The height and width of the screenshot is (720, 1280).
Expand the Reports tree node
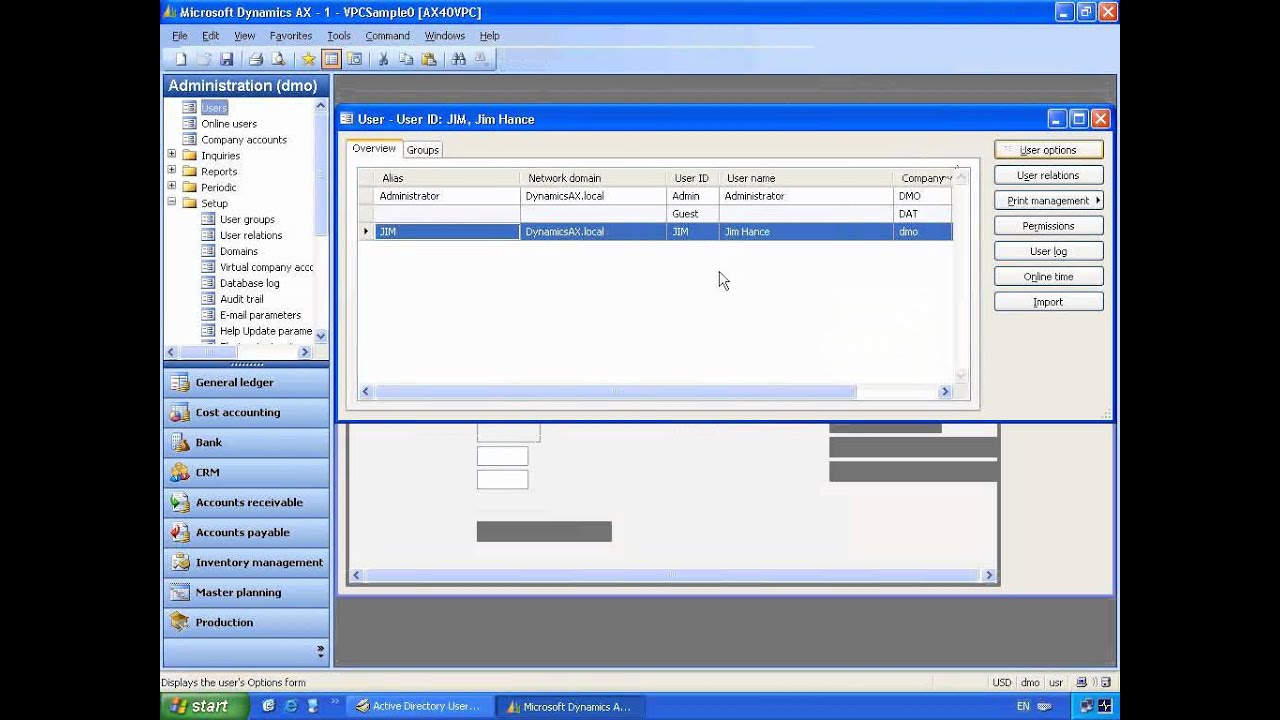coord(171,171)
